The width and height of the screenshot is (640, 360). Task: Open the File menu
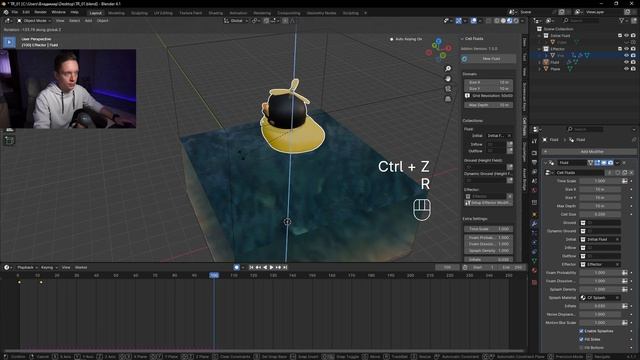pyautogui.click(x=15, y=12)
